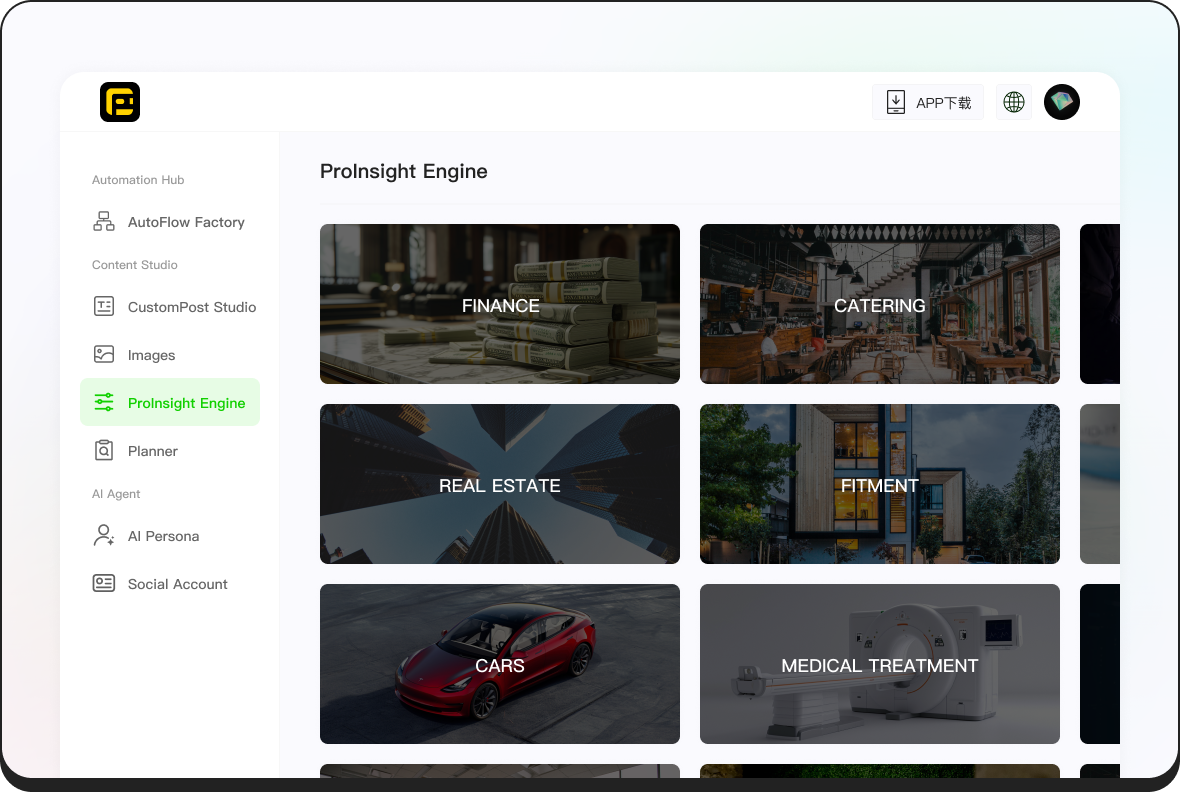The height and width of the screenshot is (792, 1180).
Task: Click the ProInsight Engine sliders icon
Action: pyautogui.click(x=104, y=403)
